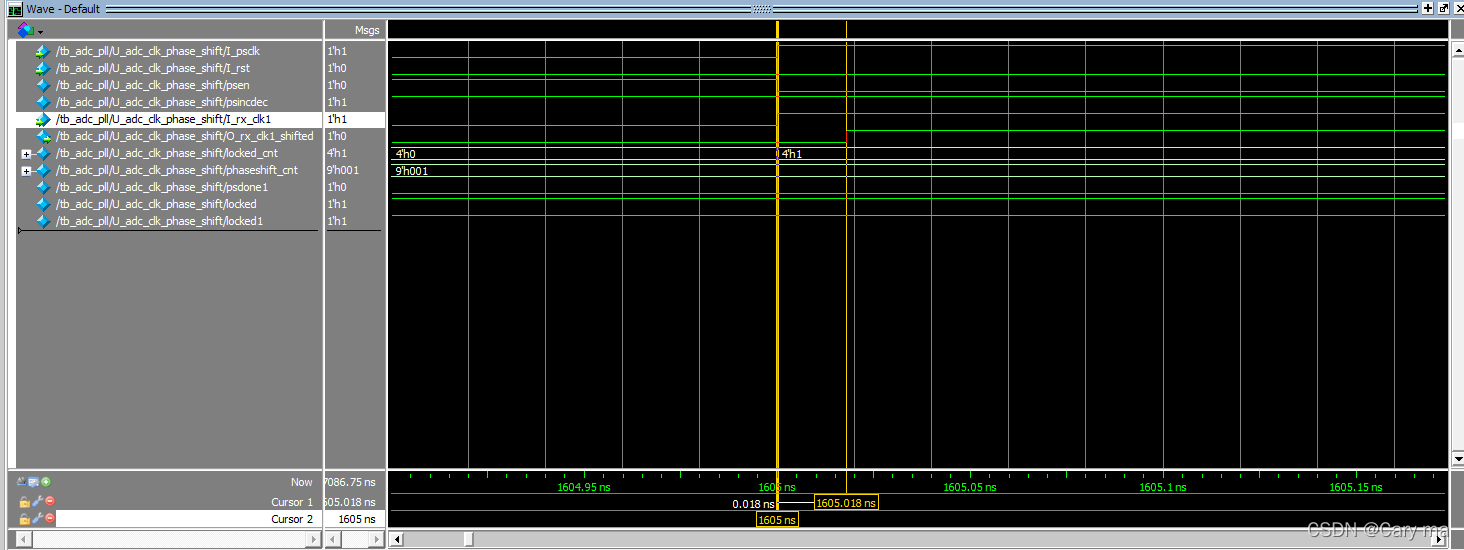Select the I_psclk signal name
The width and height of the screenshot is (1464, 550).
[x=158, y=51]
